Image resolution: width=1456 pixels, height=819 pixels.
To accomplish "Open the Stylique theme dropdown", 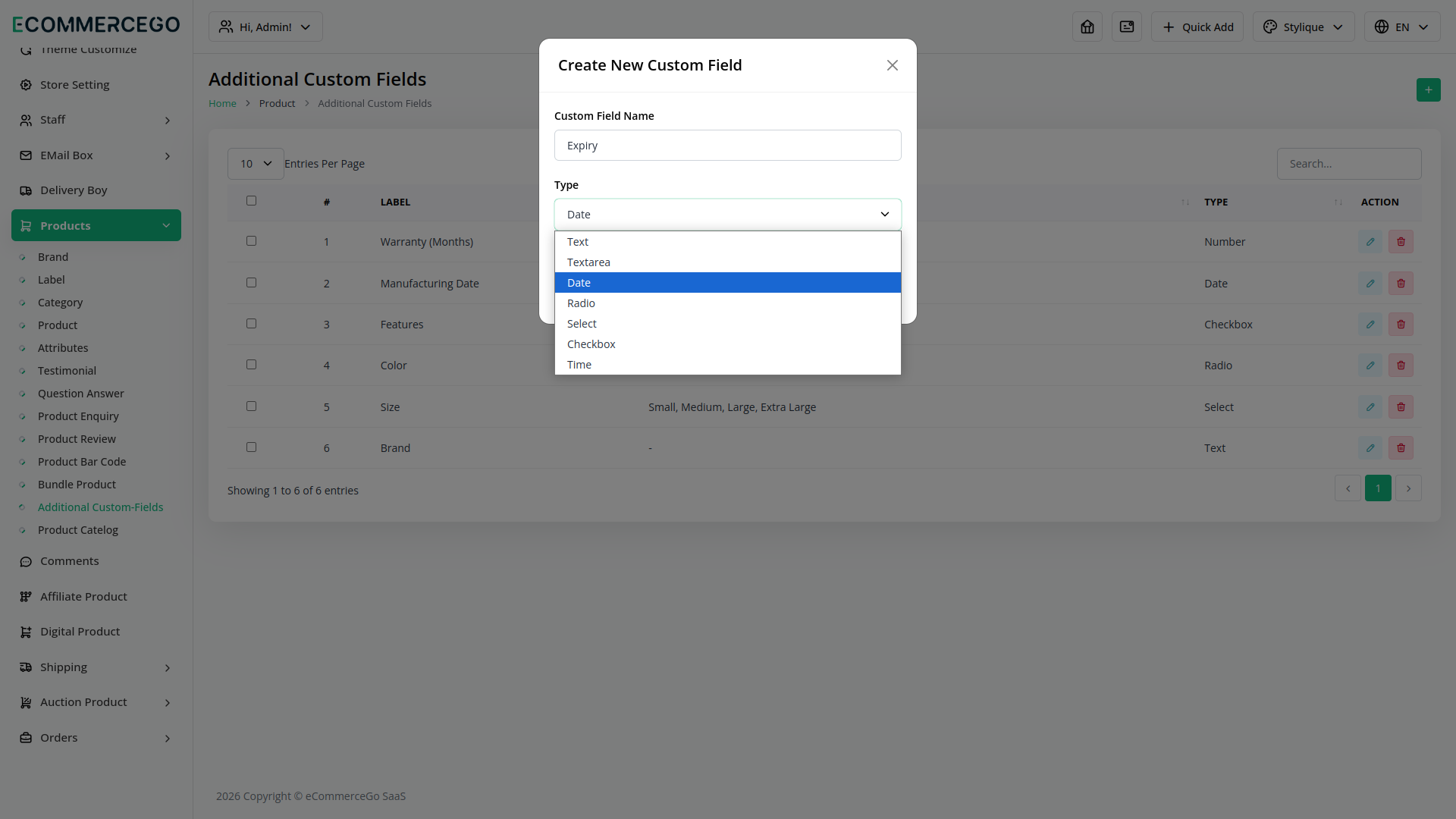I will point(1304,27).
